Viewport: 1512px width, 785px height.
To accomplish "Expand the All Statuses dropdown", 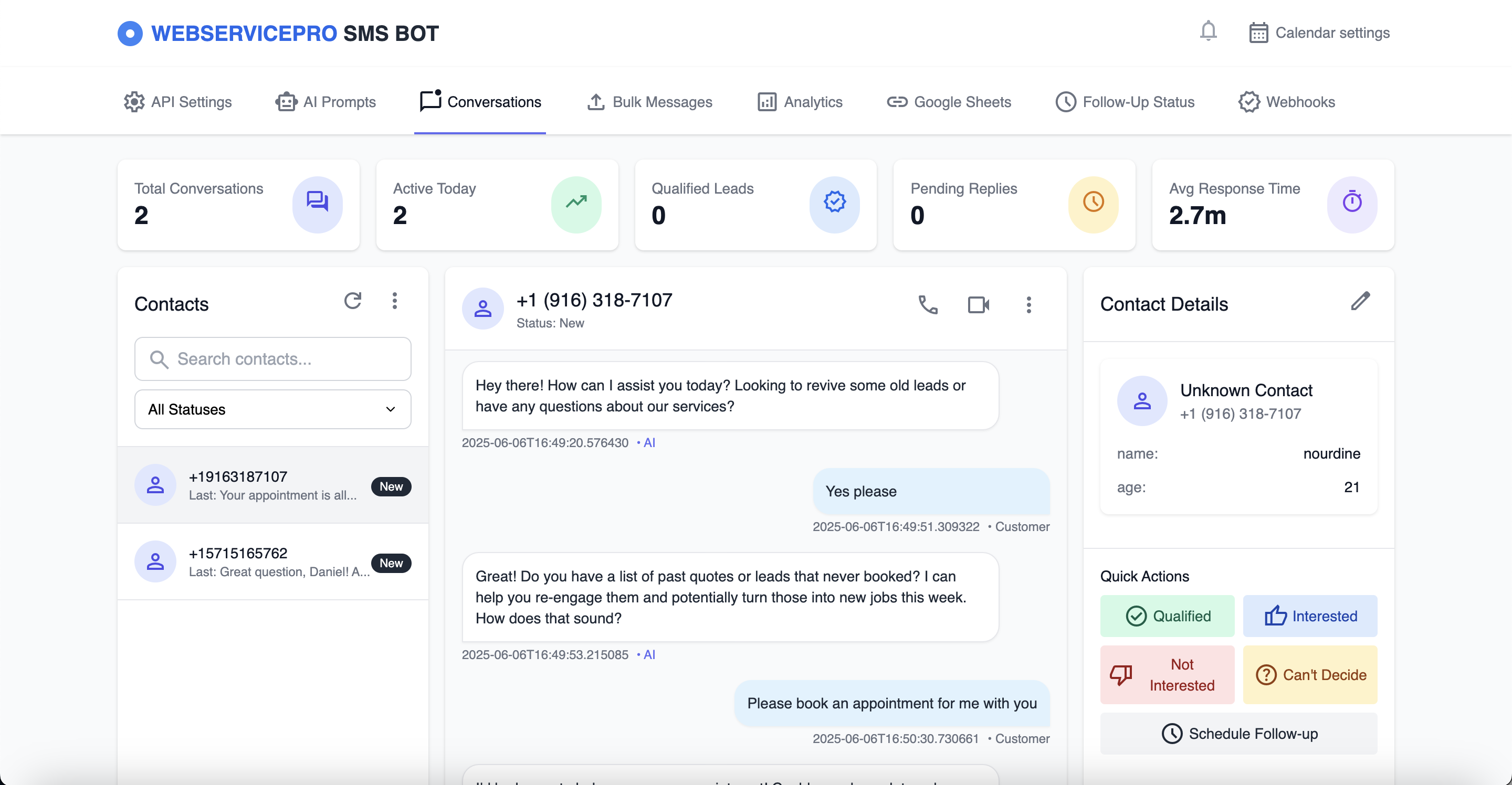I will pyautogui.click(x=272, y=409).
